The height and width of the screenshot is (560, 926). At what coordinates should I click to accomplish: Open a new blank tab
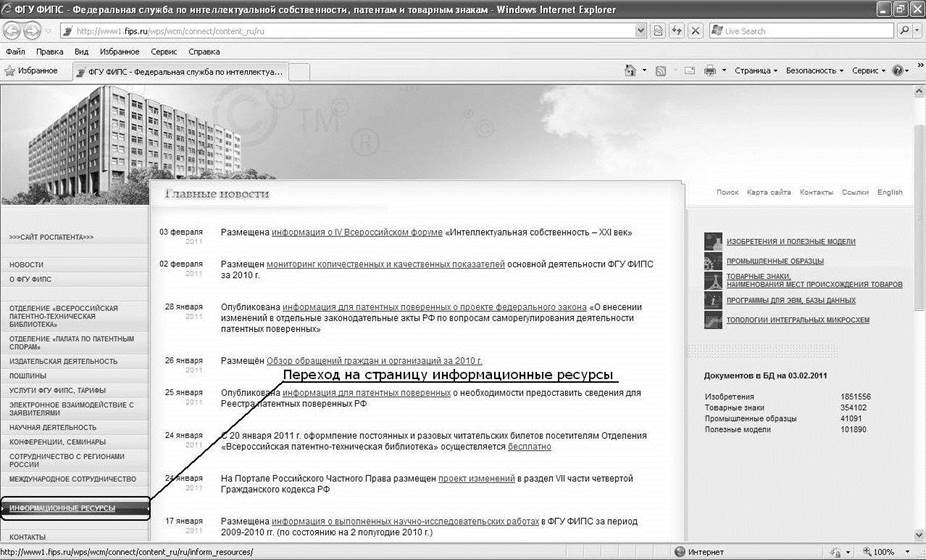299,71
